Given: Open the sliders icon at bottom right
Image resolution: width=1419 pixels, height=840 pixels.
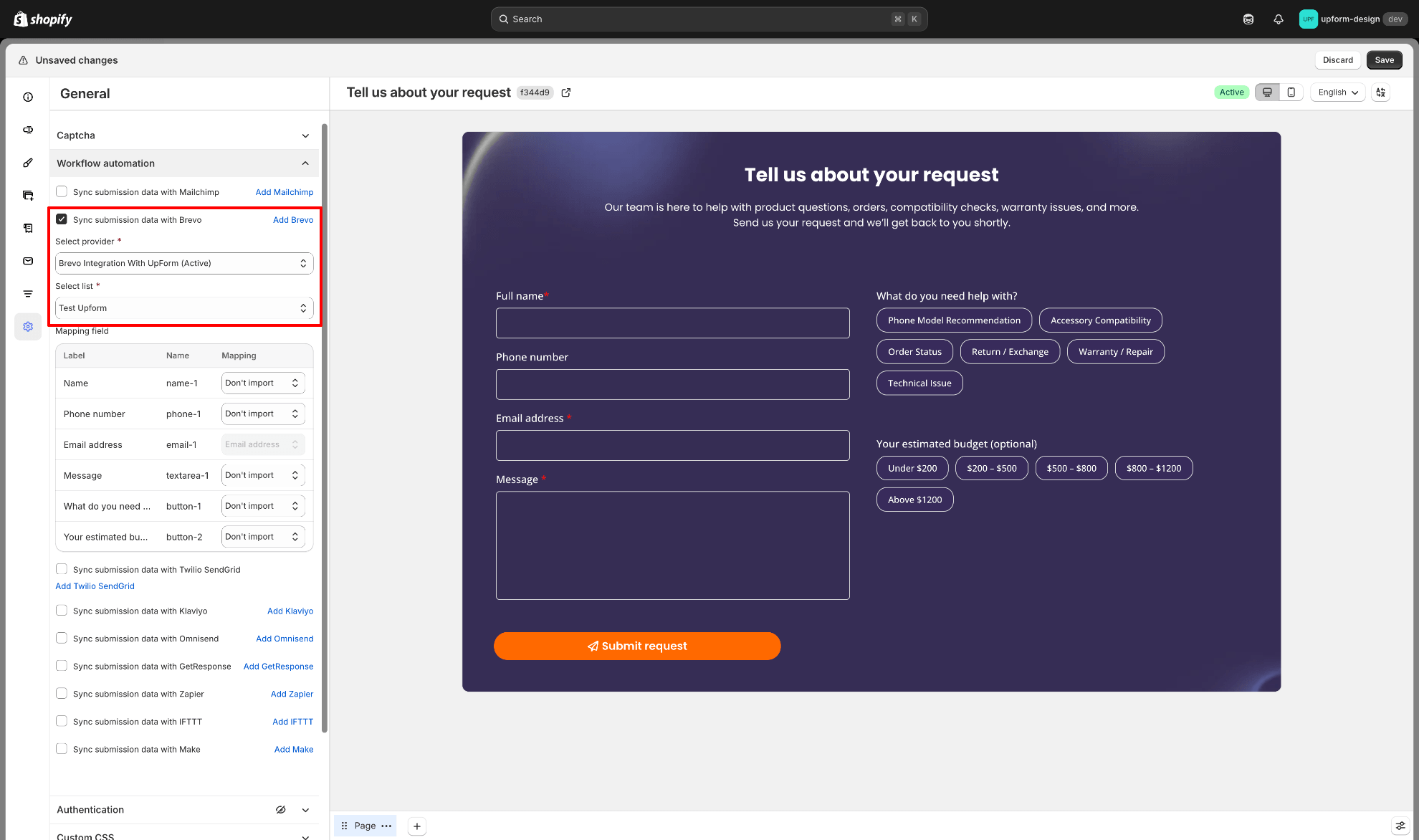Looking at the screenshot, I should click(x=1400, y=826).
